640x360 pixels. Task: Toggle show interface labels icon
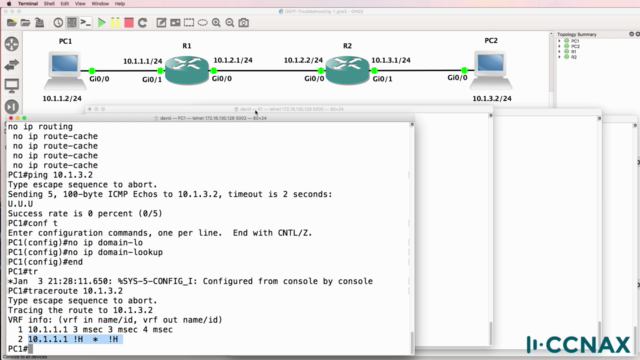[72, 22]
